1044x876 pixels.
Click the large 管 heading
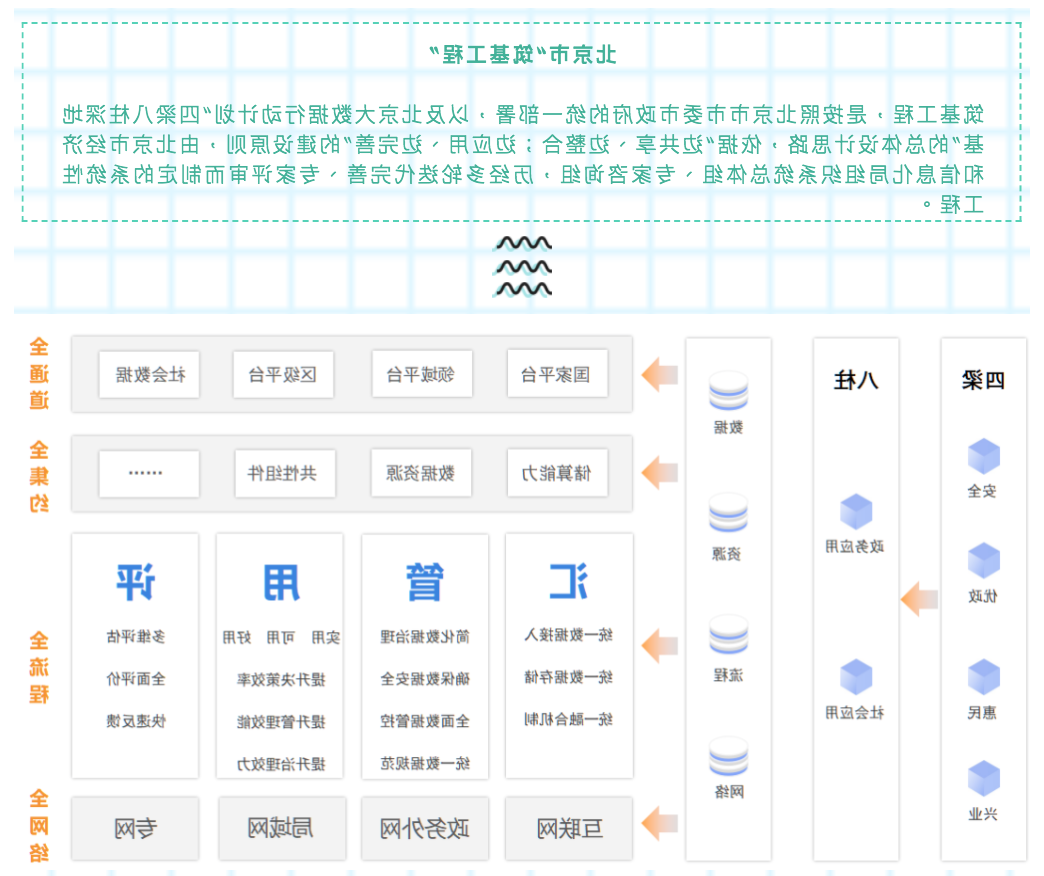pos(424,582)
